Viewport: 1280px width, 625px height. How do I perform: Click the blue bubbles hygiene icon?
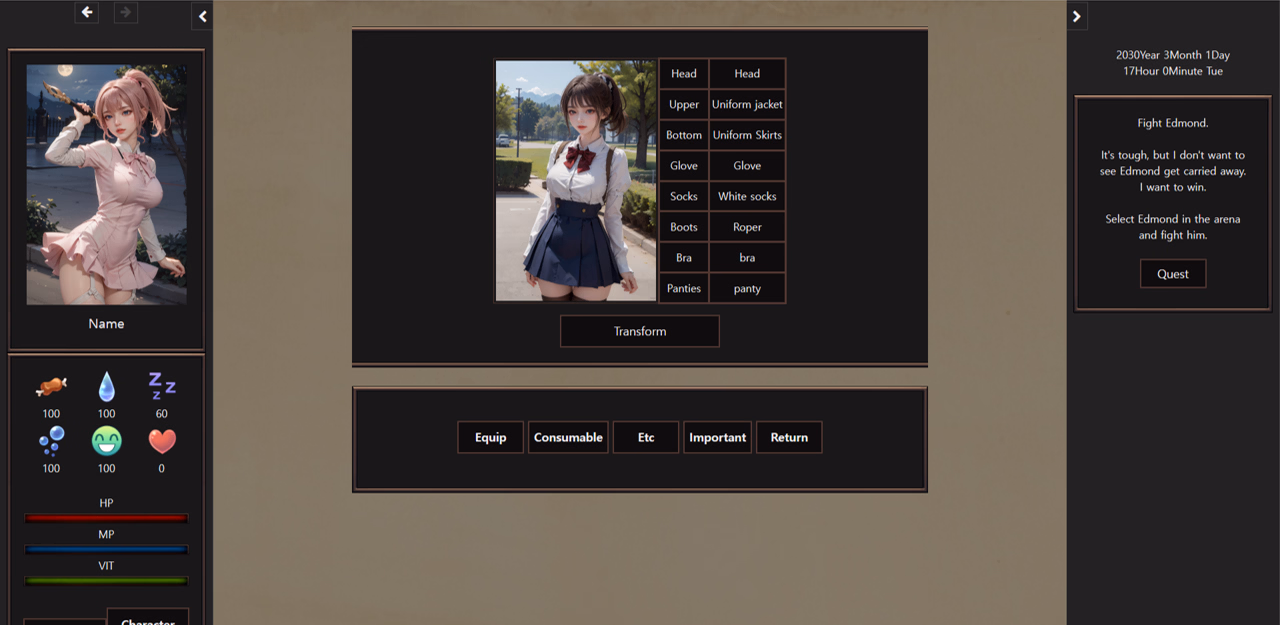coord(51,441)
